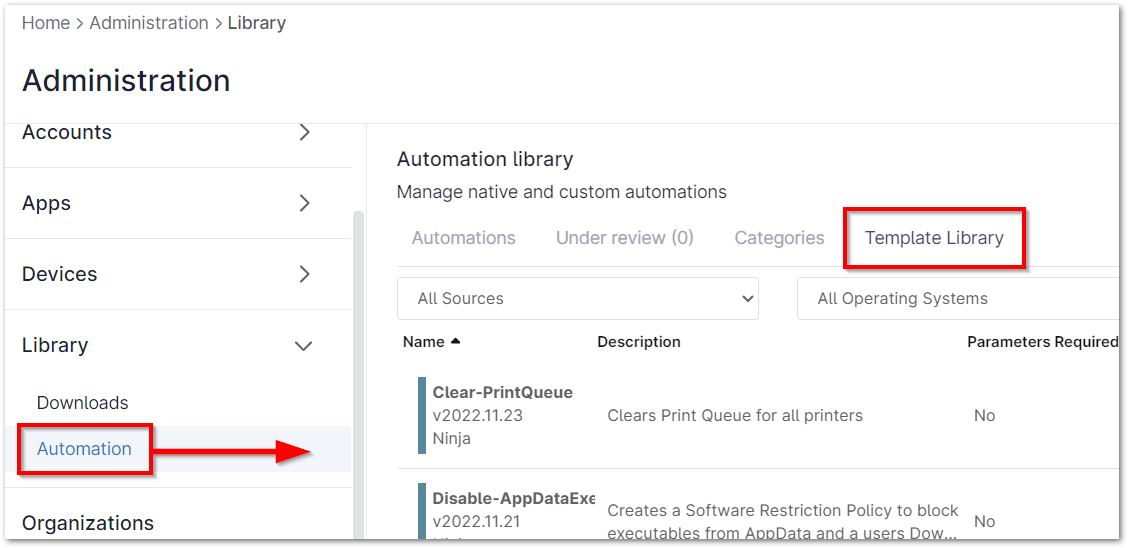Screen dimensions: 1128x548
Task: Click Home in the breadcrumb
Action: (x=46, y=23)
